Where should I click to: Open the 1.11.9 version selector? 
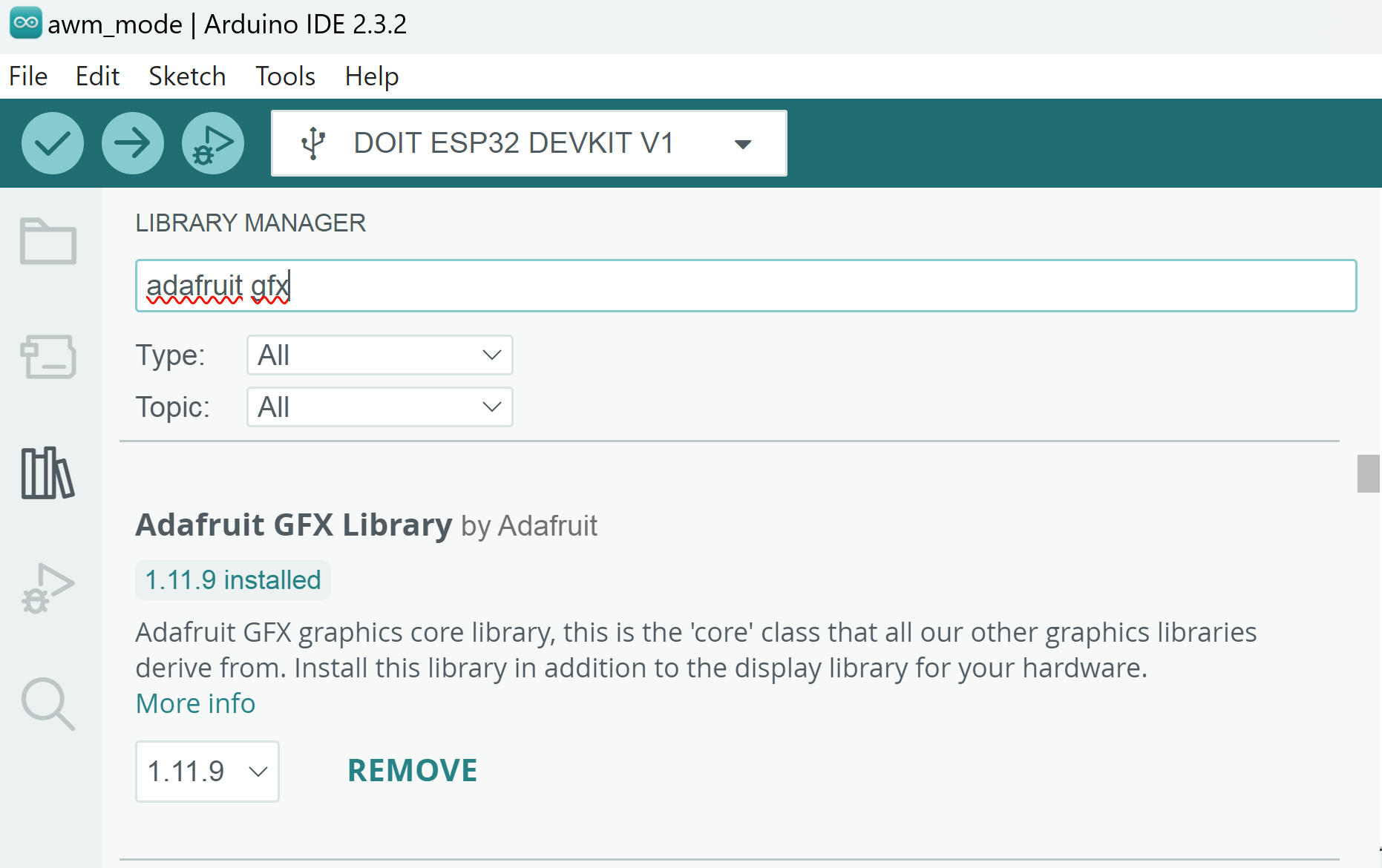pyautogui.click(x=207, y=772)
